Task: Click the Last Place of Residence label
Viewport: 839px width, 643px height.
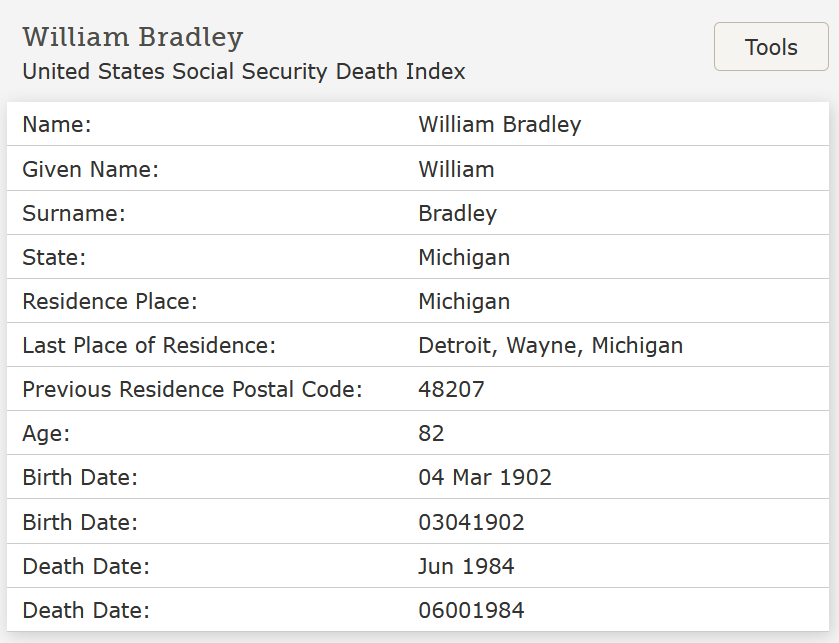Action: tap(148, 345)
